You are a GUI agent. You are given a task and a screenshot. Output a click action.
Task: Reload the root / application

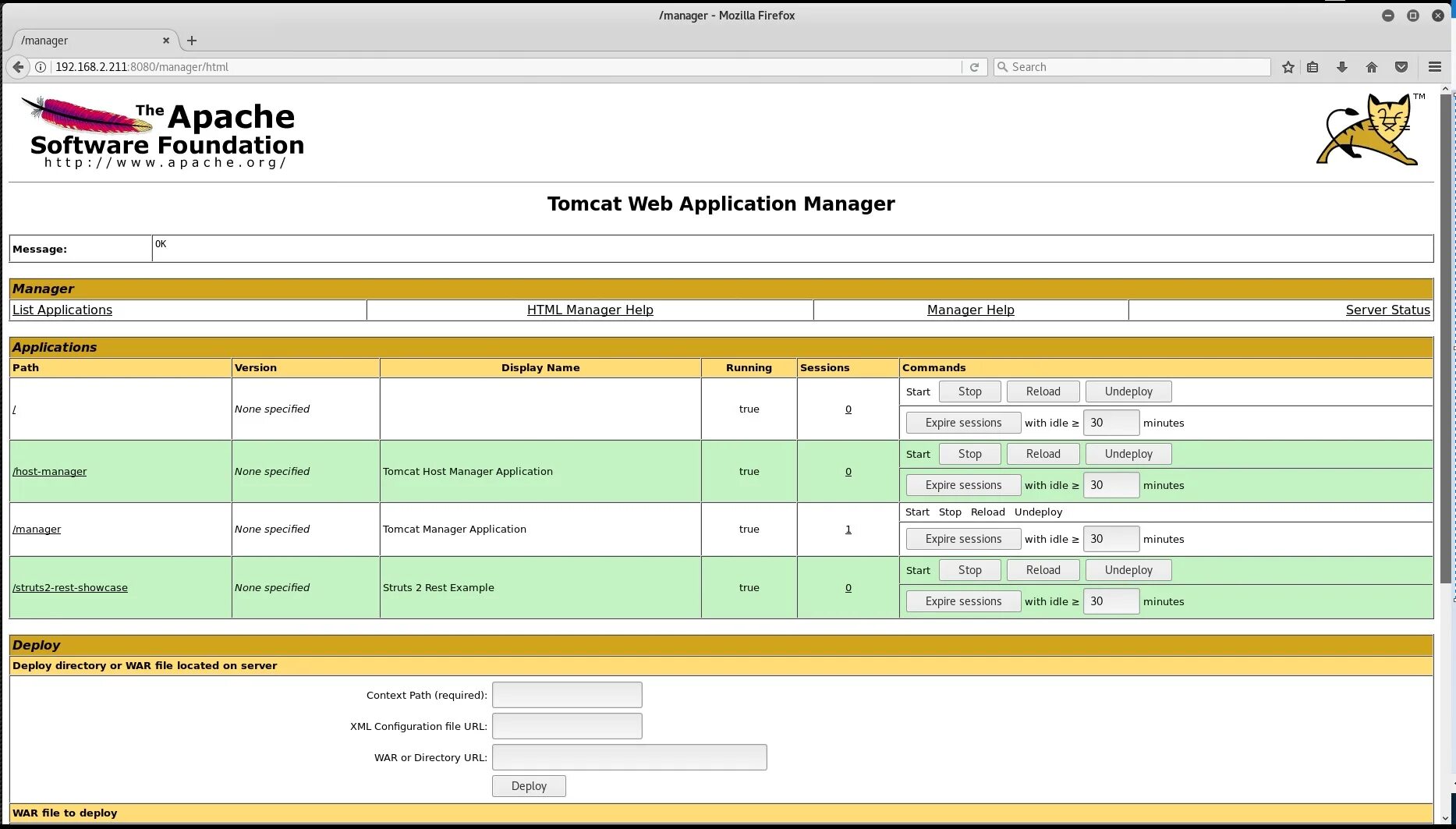(x=1043, y=391)
